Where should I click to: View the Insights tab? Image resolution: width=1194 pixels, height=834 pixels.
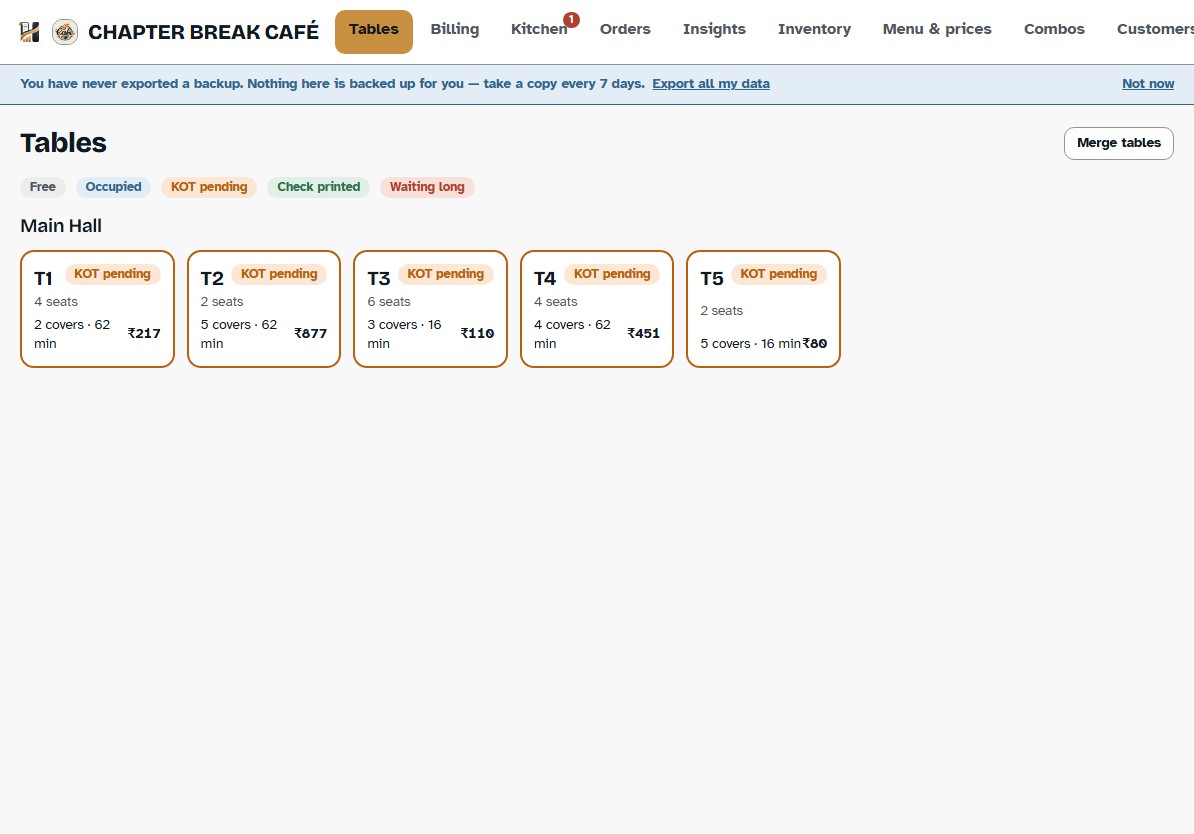pos(714,30)
